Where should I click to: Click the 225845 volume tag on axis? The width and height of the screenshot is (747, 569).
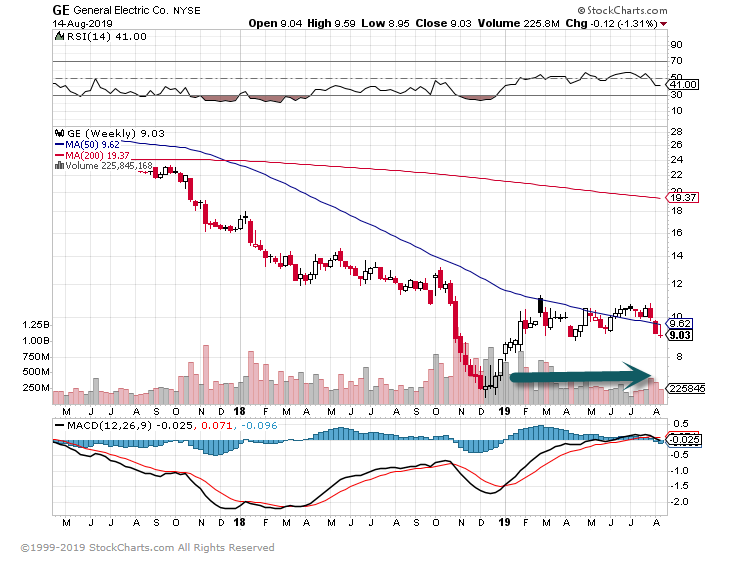[x=686, y=388]
